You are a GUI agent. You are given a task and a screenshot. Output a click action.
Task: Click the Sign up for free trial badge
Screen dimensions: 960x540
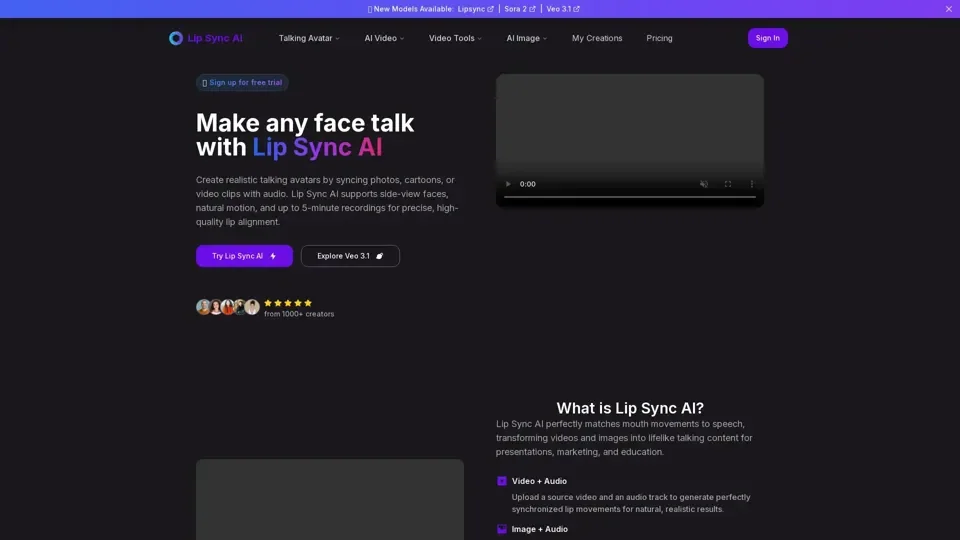click(x=242, y=83)
